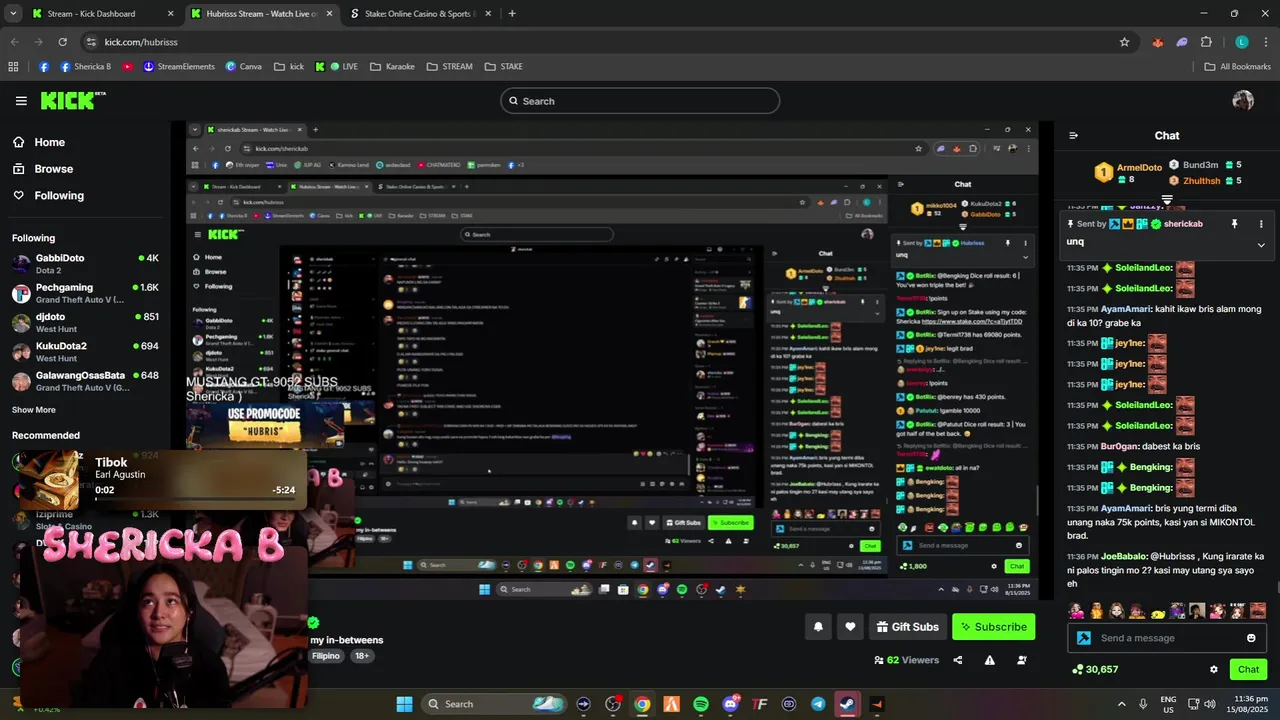Open the Chrome extensions puzzle icon
Image resolution: width=1280 pixels, height=720 pixels.
point(1206,42)
